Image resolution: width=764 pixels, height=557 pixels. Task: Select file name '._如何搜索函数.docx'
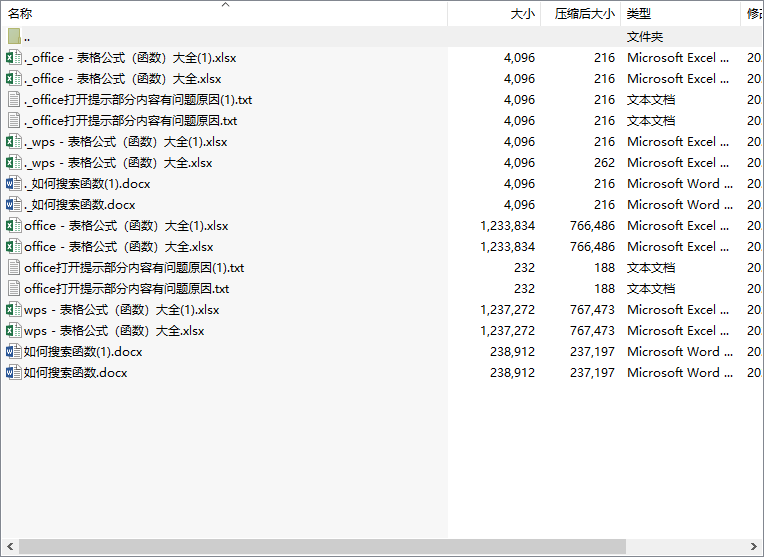coord(80,204)
